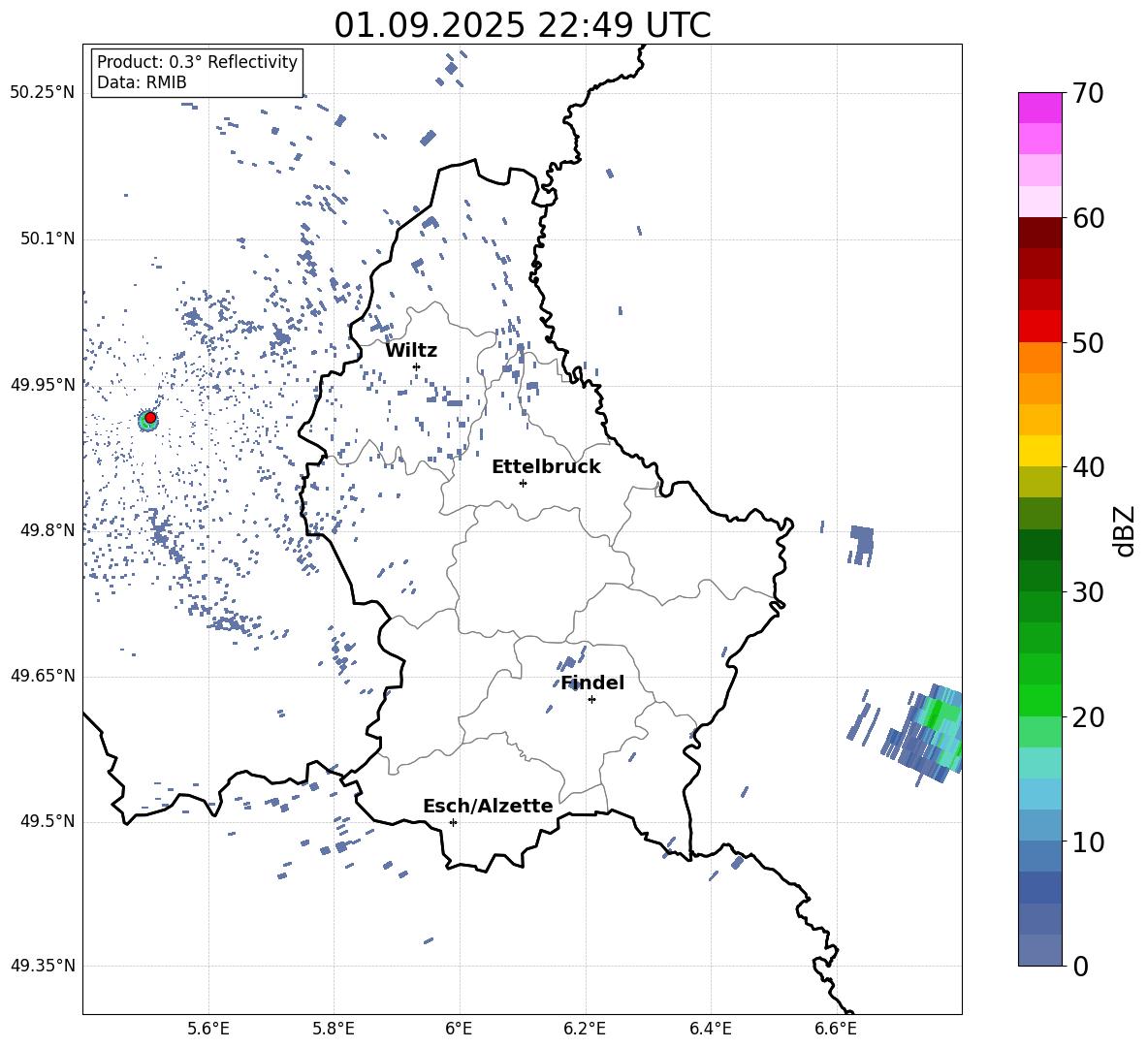Click the Wiltz station cross marker
Screen dimensions: 1148x1048
[417, 366]
